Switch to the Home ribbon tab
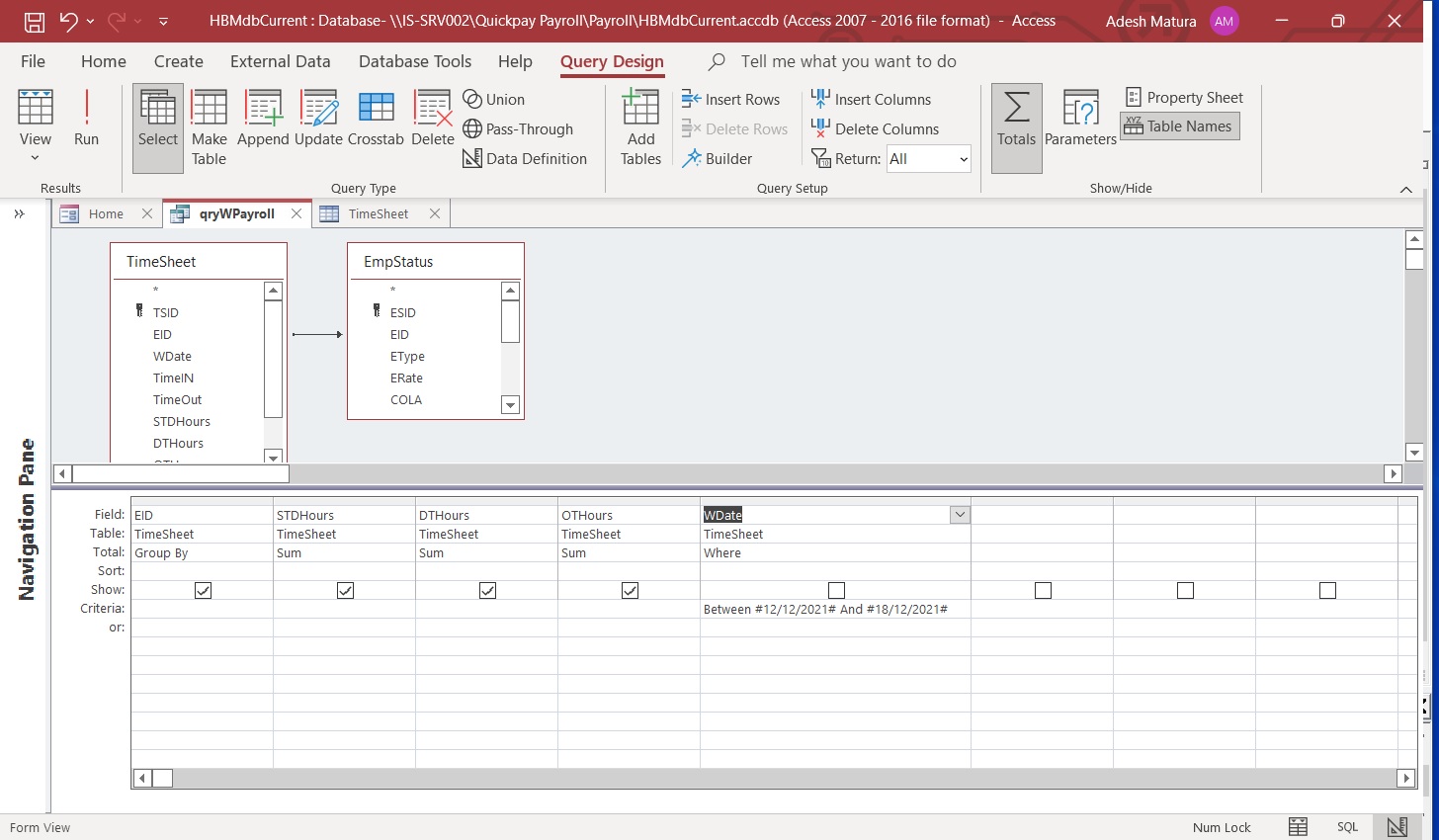 [104, 61]
